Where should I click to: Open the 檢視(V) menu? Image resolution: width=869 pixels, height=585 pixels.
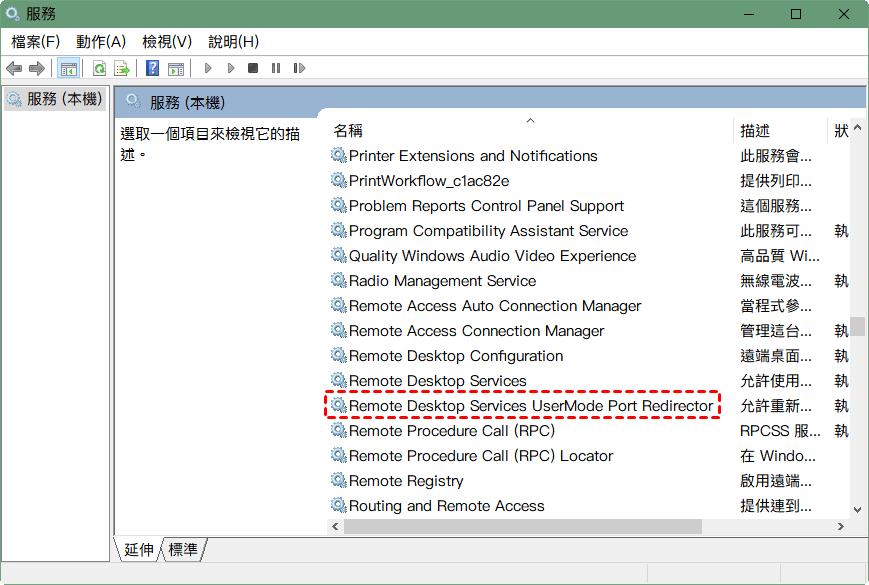[167, 42]
